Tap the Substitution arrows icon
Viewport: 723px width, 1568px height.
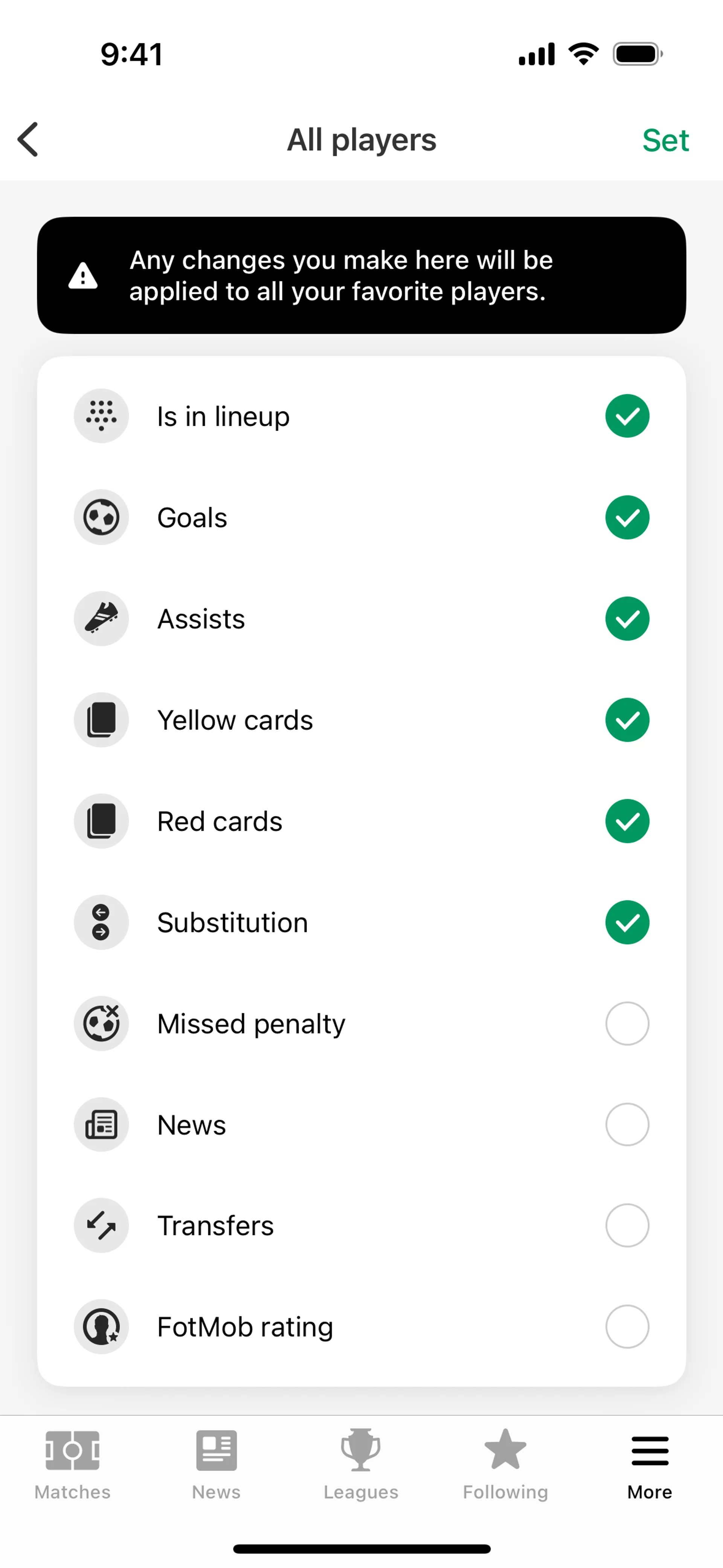pos(101,922)
